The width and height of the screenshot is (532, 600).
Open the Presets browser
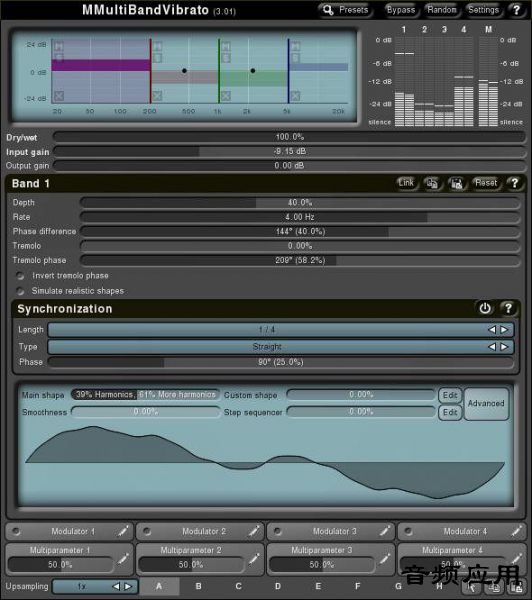[x=344, y=10]
